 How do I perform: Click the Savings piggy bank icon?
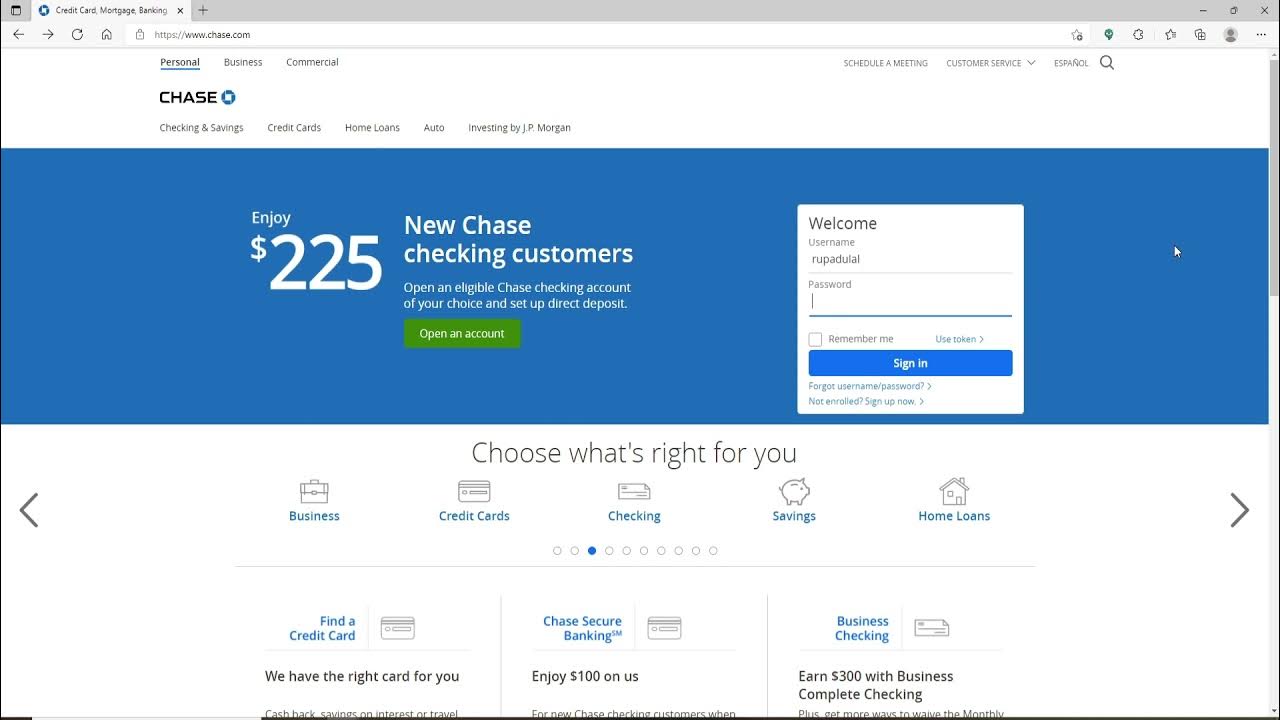[x=794, y=491]
